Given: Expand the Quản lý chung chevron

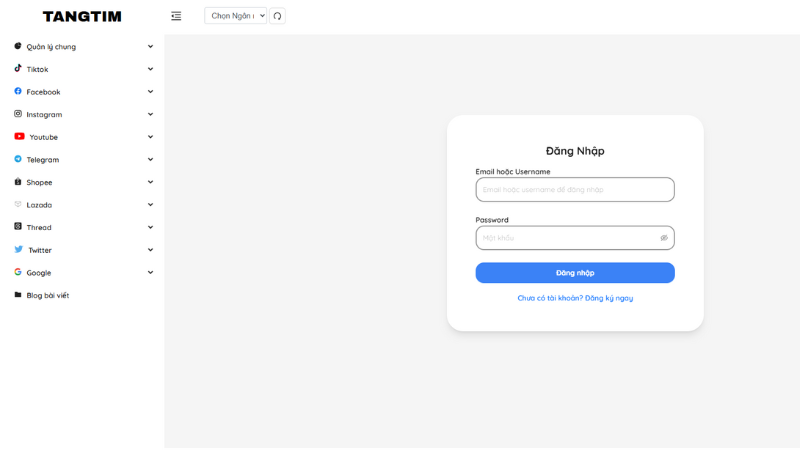Looking at the screenshot, I should [x=150, y=47].
